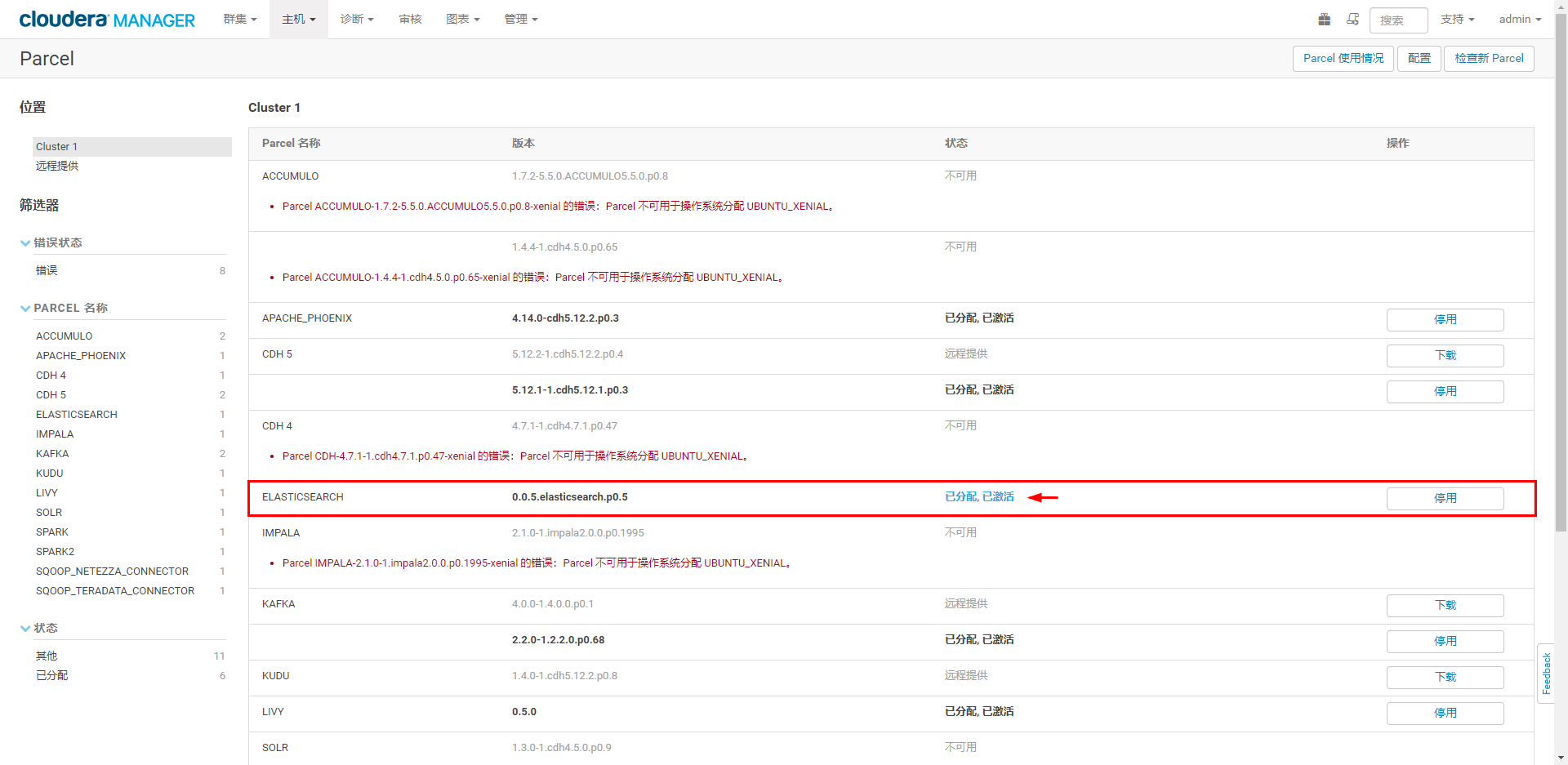Filter parcels by CDH 4

tap(51, 376)
